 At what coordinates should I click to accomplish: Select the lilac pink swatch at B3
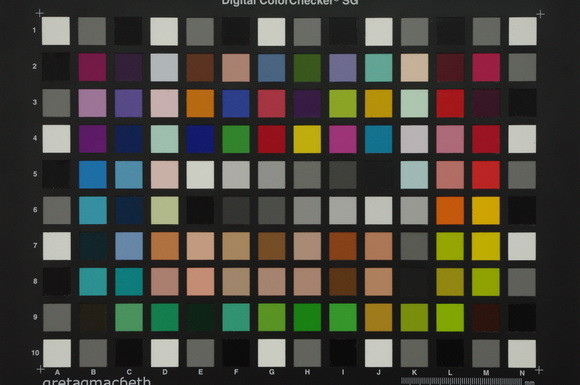pos(92,103)
